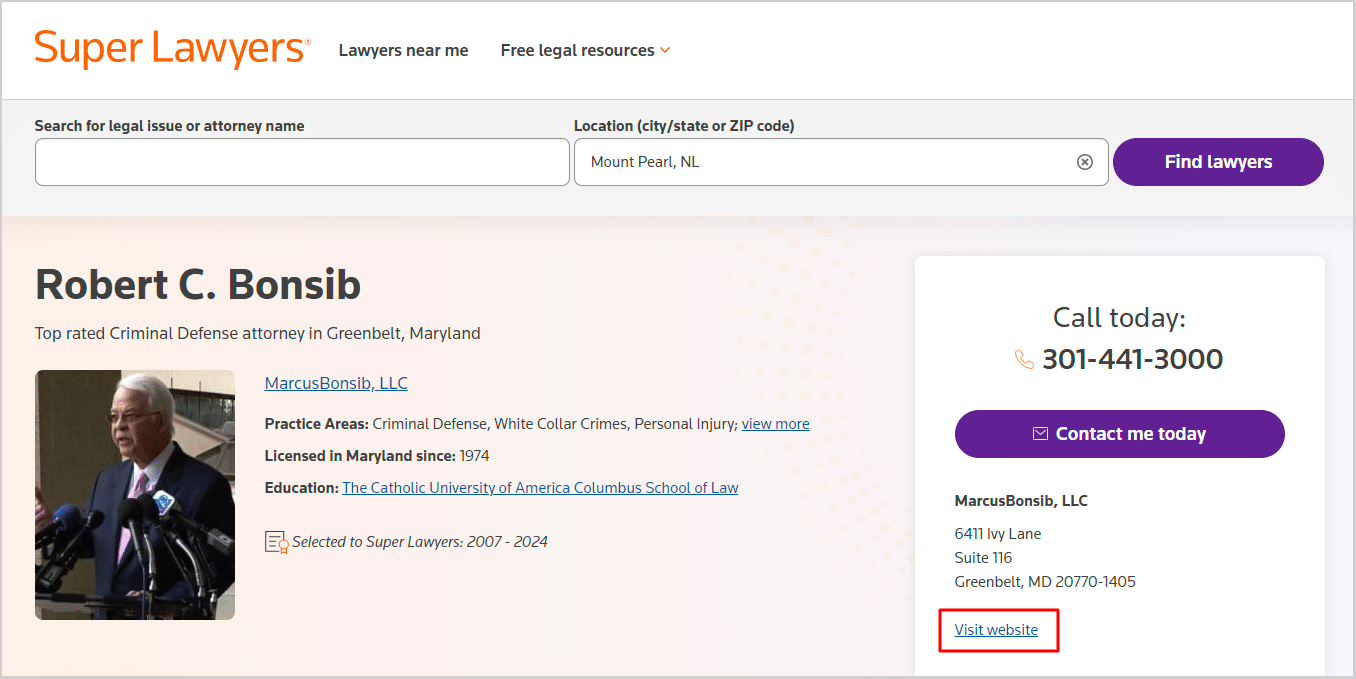
Task: Click Robert C. Bonsib's photo
Action: coord(135,494)
